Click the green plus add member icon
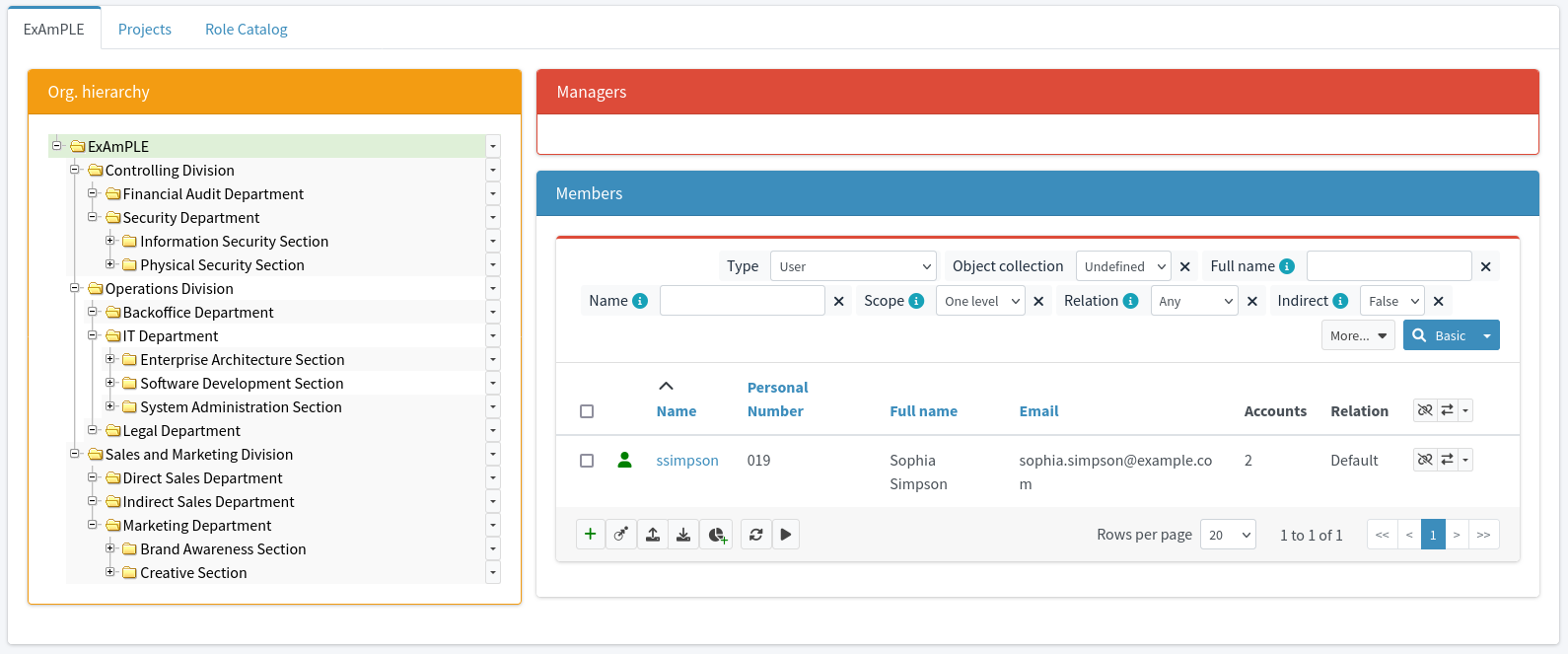The image size is (1568, 654). coord(590,534)
